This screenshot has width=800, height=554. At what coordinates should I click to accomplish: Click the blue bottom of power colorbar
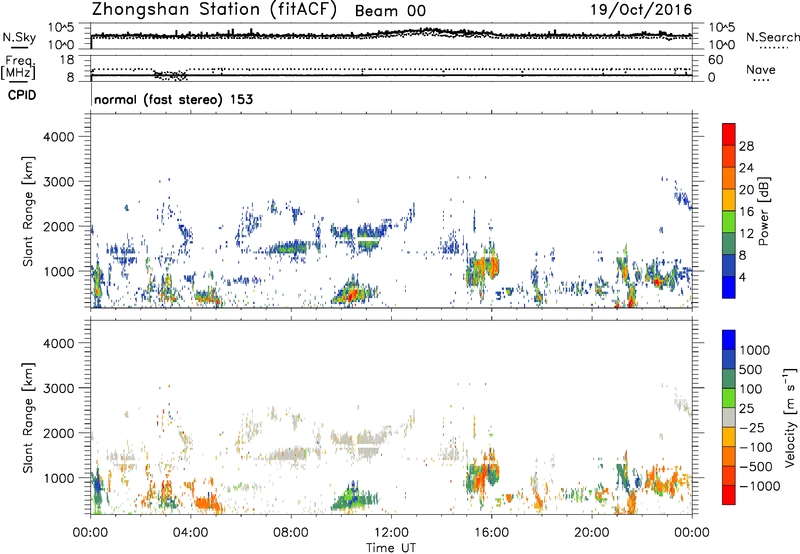click(x=729, y=287)
